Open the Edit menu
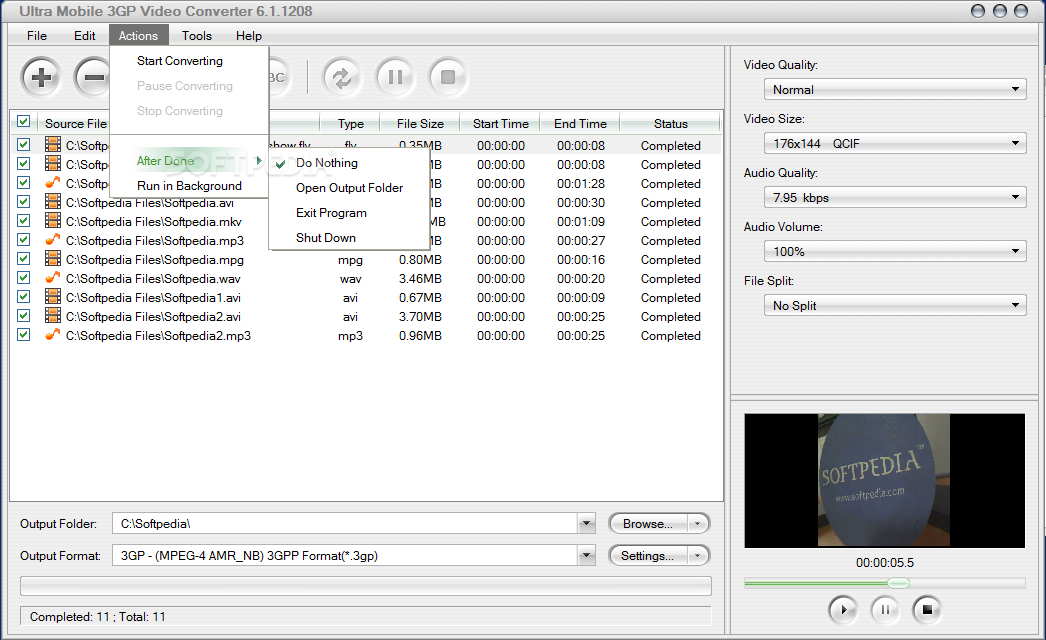The width and height of the screenshot is (1046, 640). coord(85,36)
